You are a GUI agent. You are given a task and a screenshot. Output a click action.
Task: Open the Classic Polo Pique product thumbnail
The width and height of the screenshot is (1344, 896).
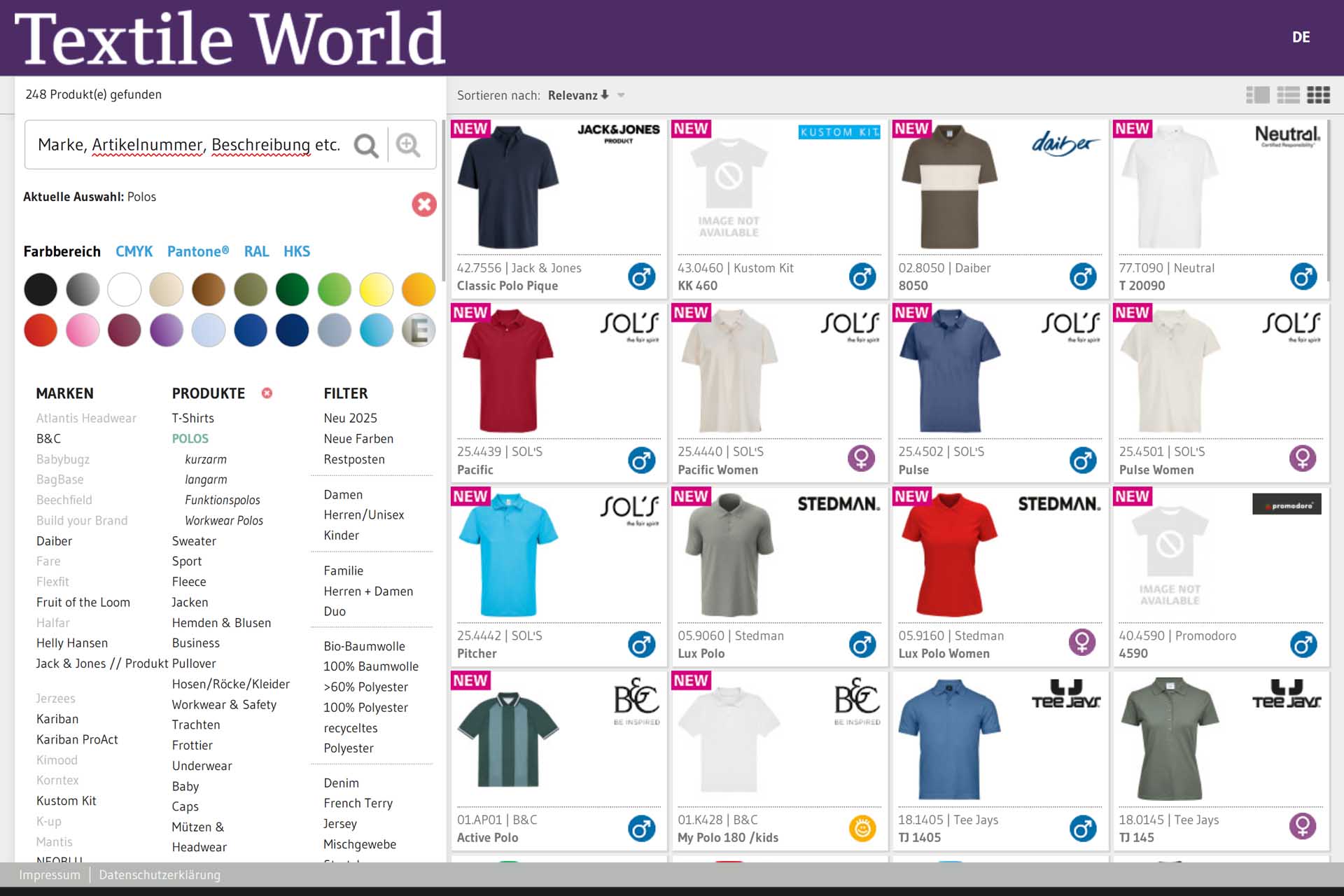click(x=507, y=187)
